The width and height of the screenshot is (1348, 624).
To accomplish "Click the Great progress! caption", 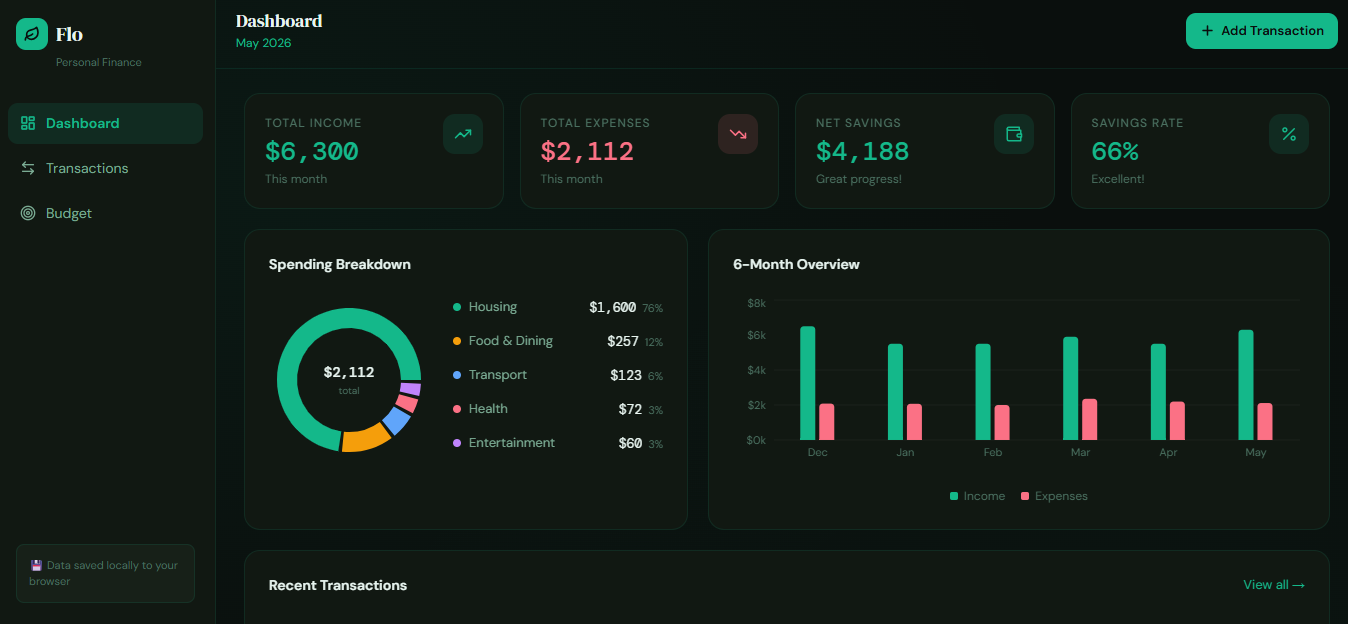I will coord(859,179).
